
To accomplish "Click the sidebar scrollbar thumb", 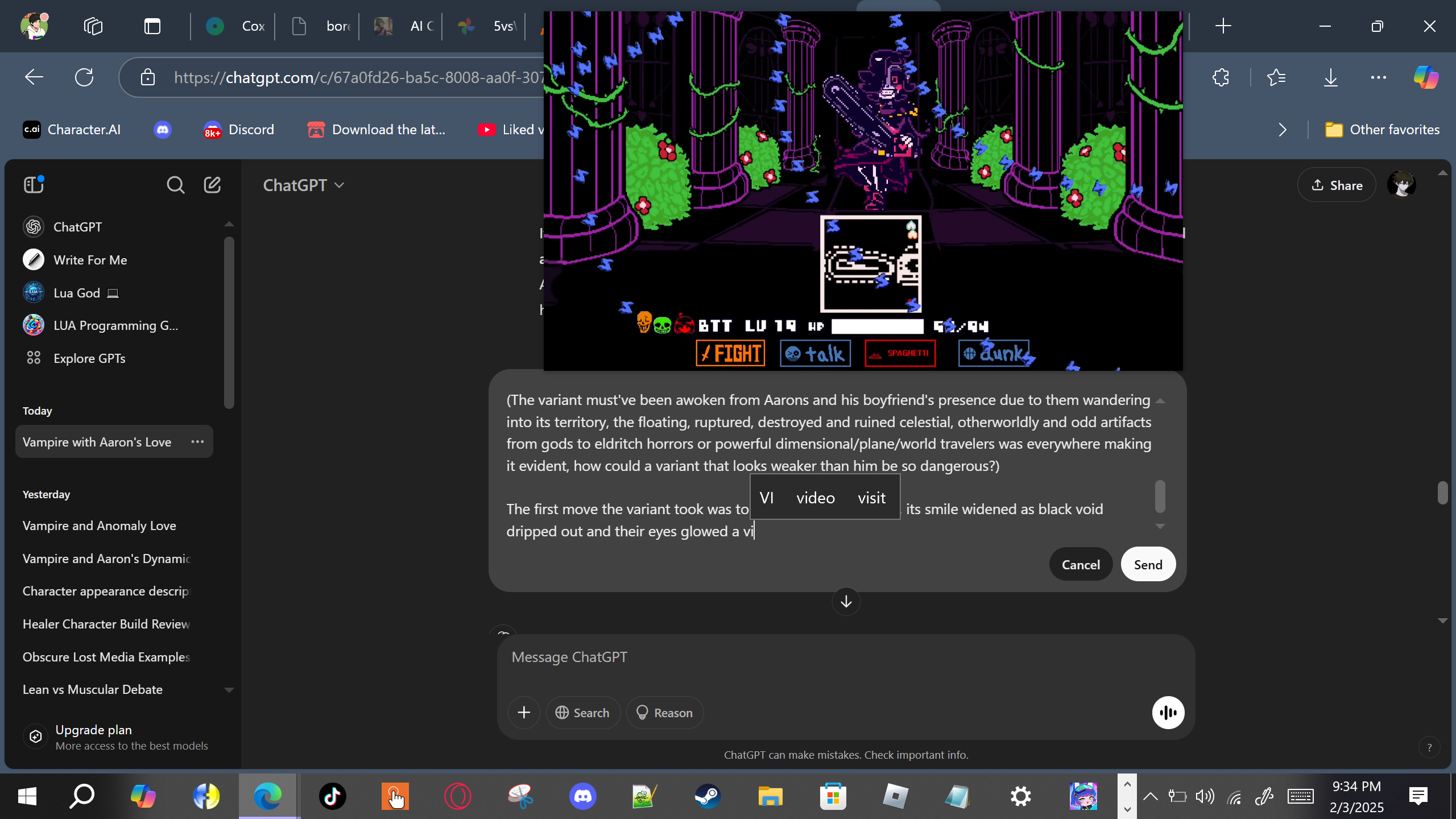I will pos(229,322).
